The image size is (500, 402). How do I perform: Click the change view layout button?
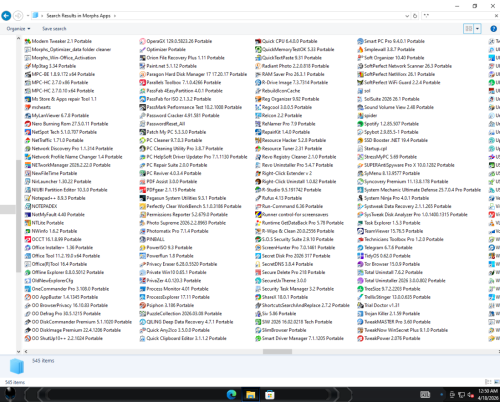[x=469, y=29]
